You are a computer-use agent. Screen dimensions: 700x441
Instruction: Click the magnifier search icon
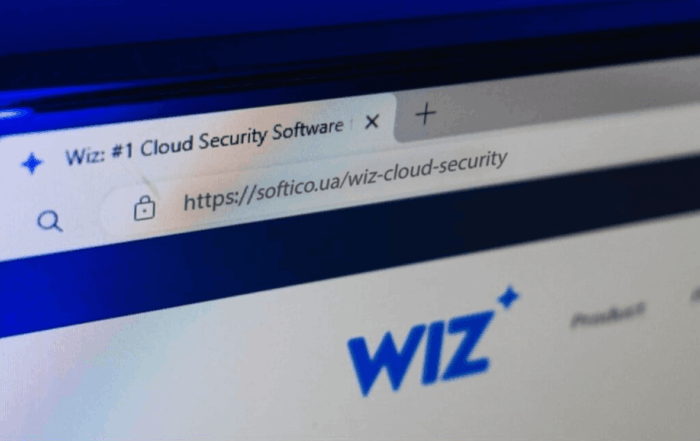(x=50, y=221)
